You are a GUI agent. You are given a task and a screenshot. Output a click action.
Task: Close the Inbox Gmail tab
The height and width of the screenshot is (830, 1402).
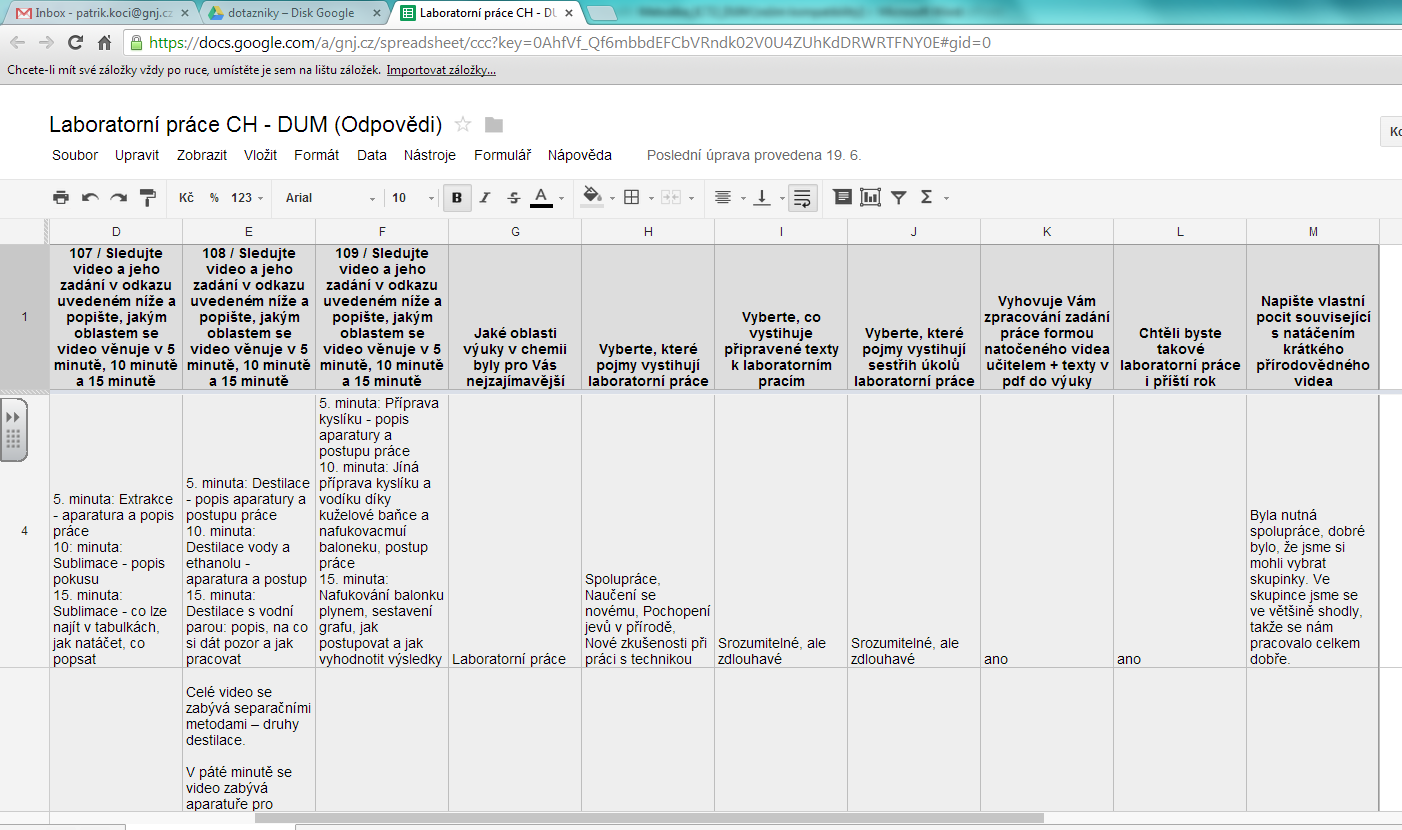coord(185,13)
